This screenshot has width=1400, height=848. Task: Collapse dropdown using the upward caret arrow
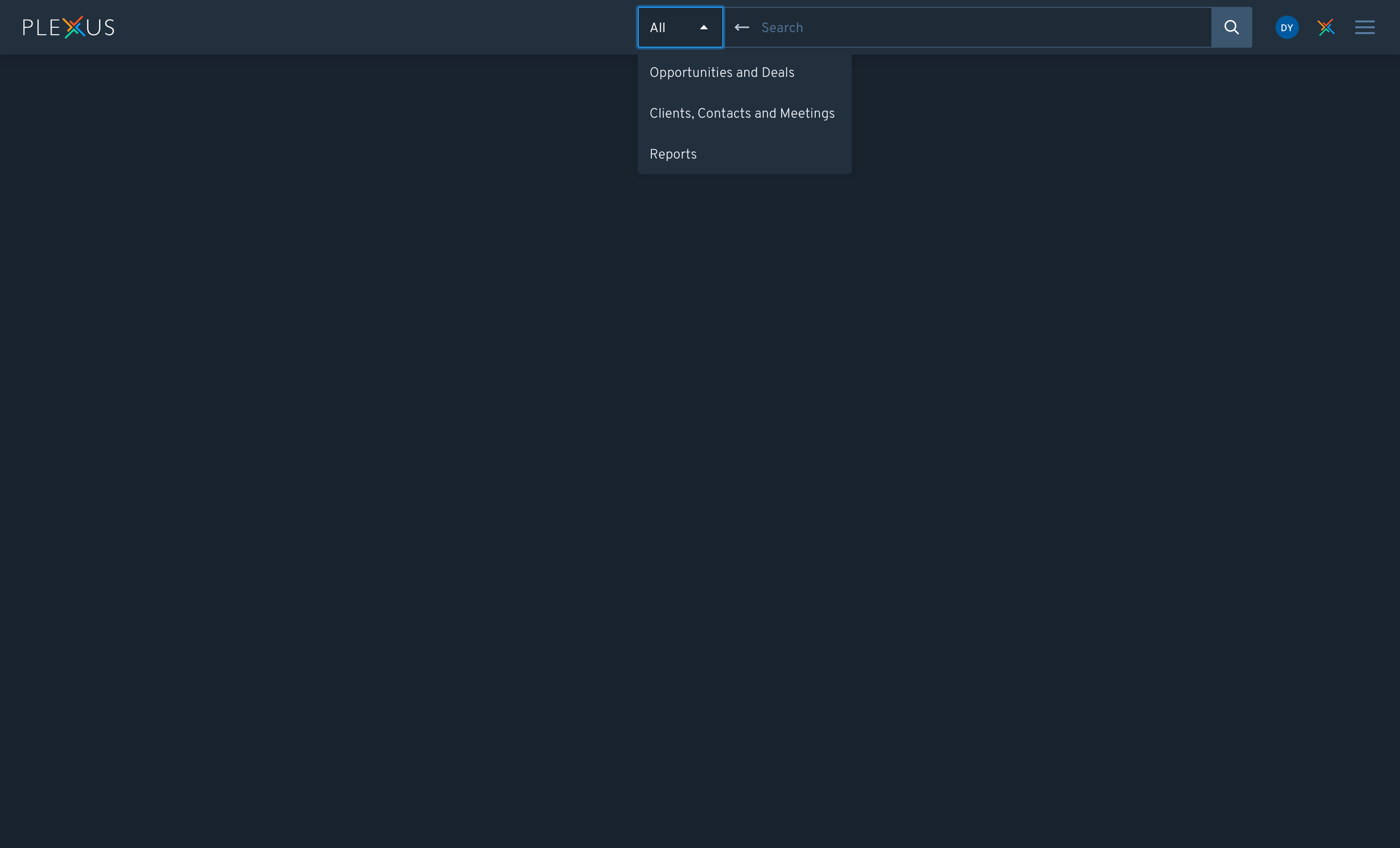703,27
